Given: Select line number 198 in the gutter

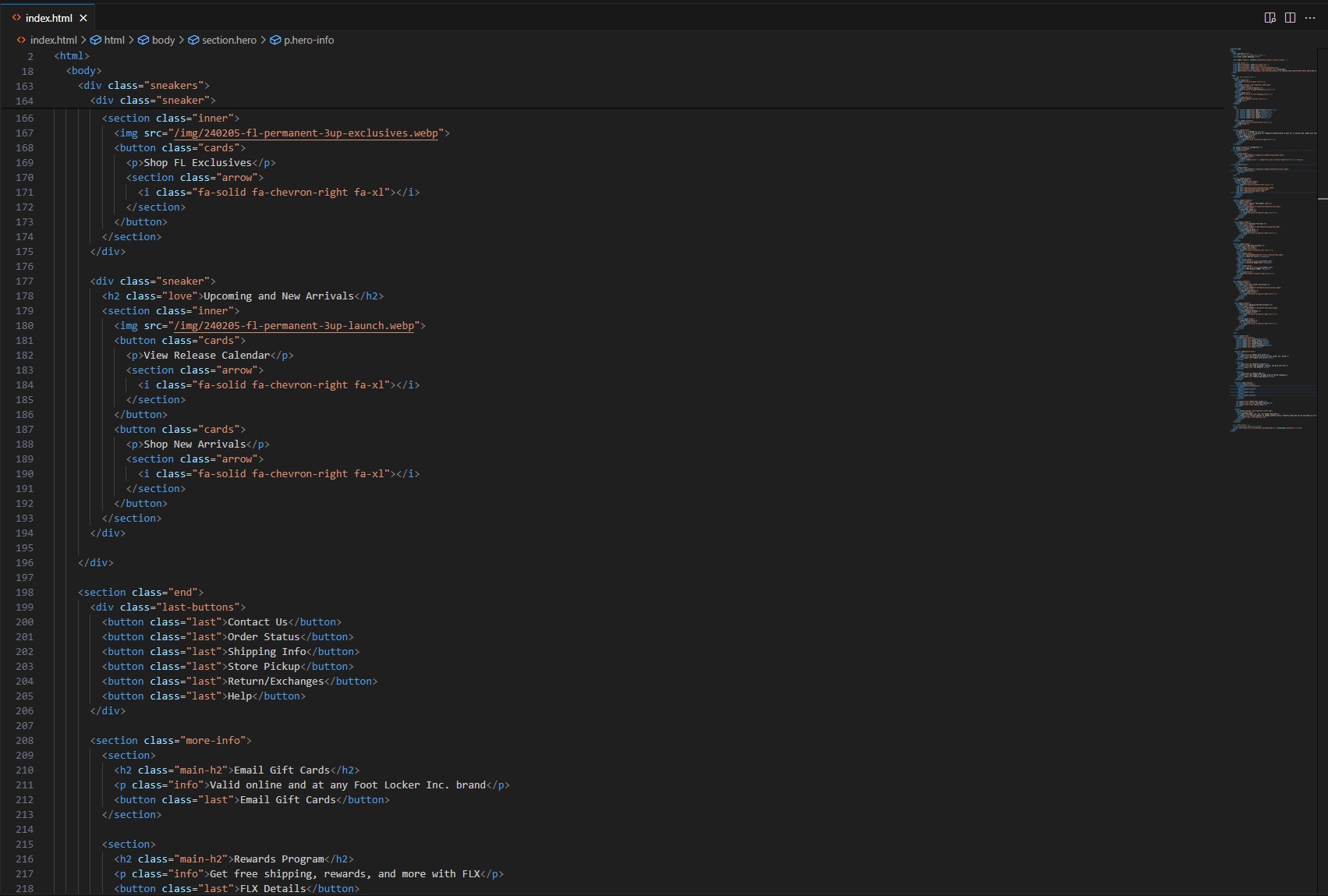Looking at the screenshot, I should pyautogui.click(x=24, y=593).
